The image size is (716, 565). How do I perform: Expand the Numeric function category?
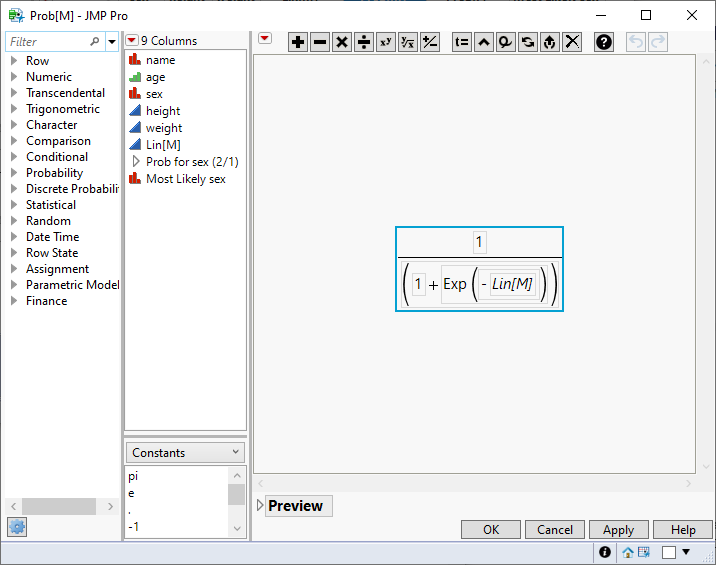pyautogui.click(x=14, y=77)
